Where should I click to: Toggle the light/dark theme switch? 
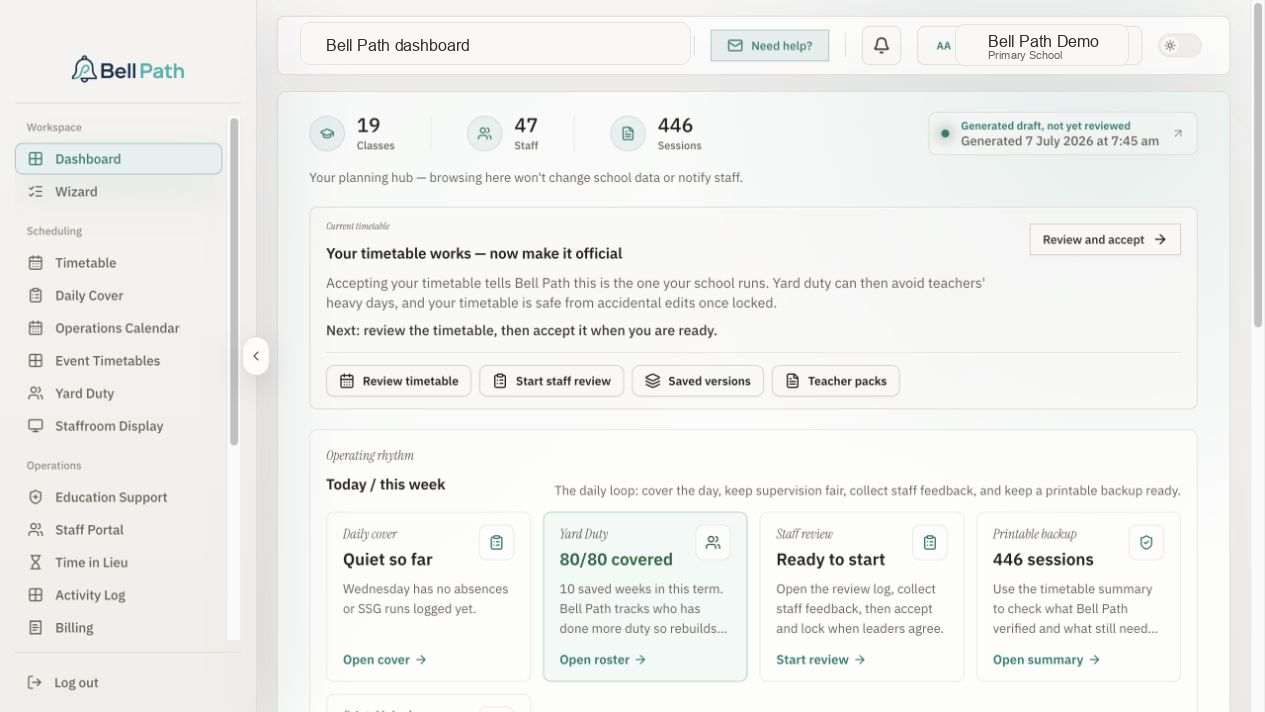click(1179, 45)
